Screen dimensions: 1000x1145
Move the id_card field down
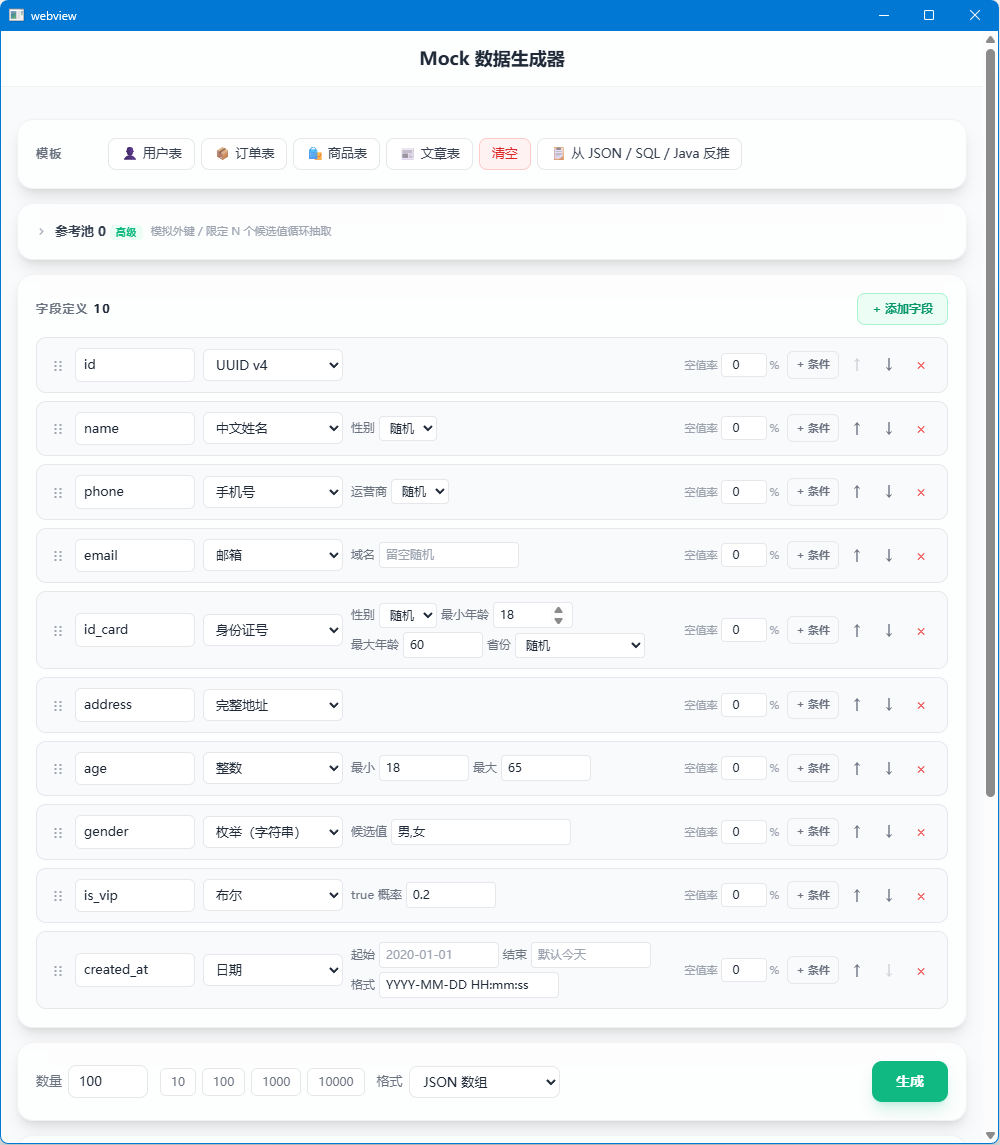pyautogui.click(x=888, y=630)
